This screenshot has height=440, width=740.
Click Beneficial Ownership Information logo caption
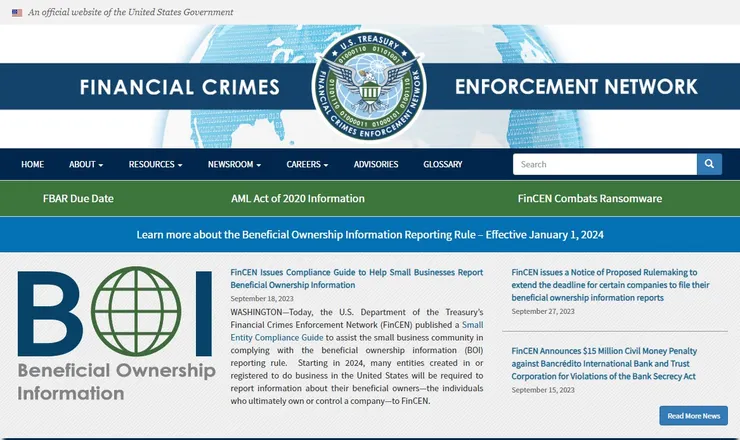tap(117, 382)
